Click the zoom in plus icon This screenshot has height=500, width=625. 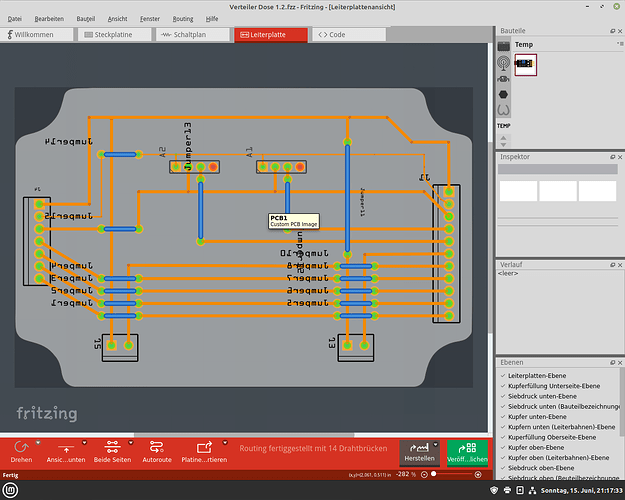(478, 474)
